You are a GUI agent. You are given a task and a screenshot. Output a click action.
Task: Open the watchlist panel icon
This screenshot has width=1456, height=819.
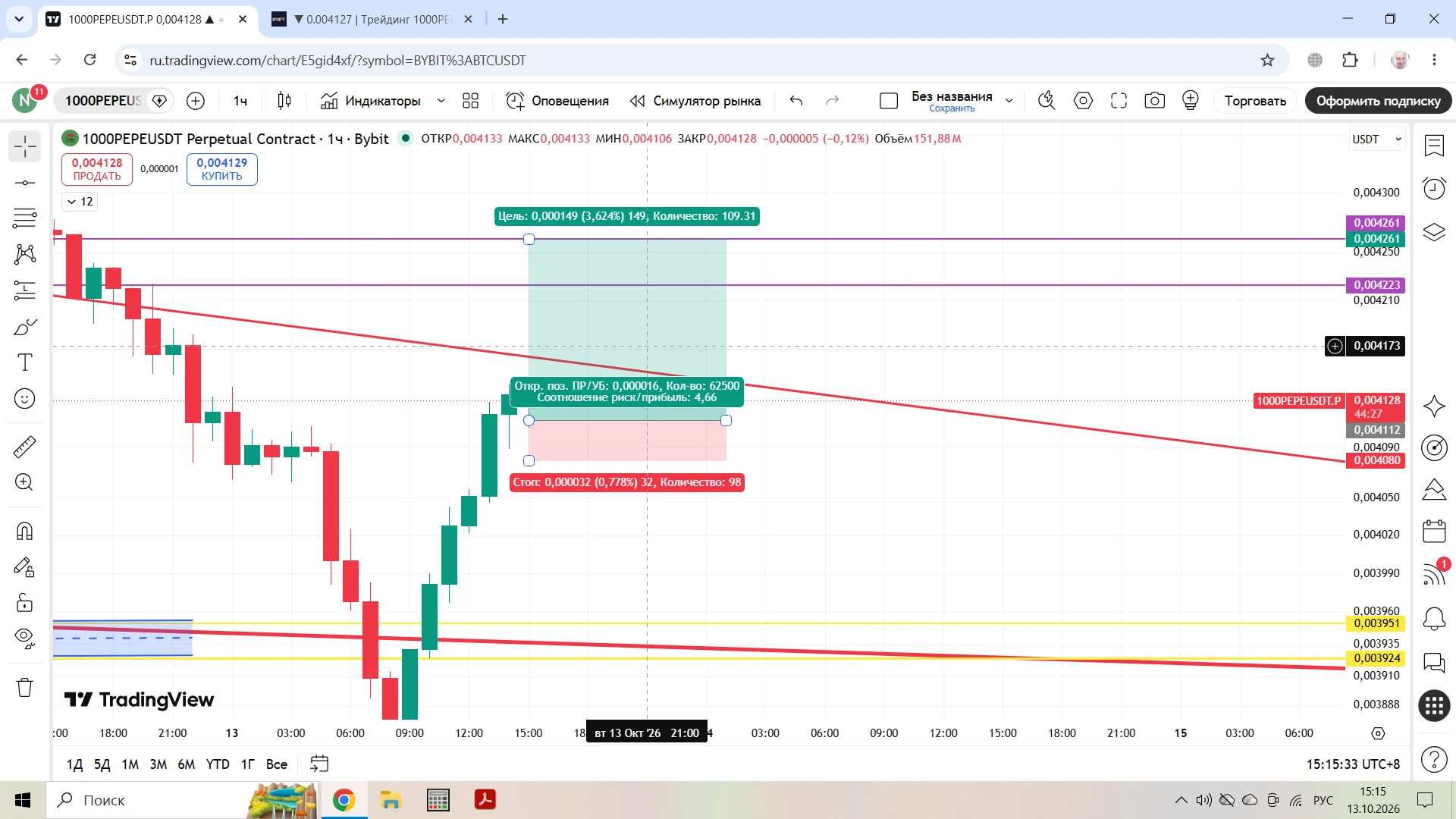point(1434,146)
